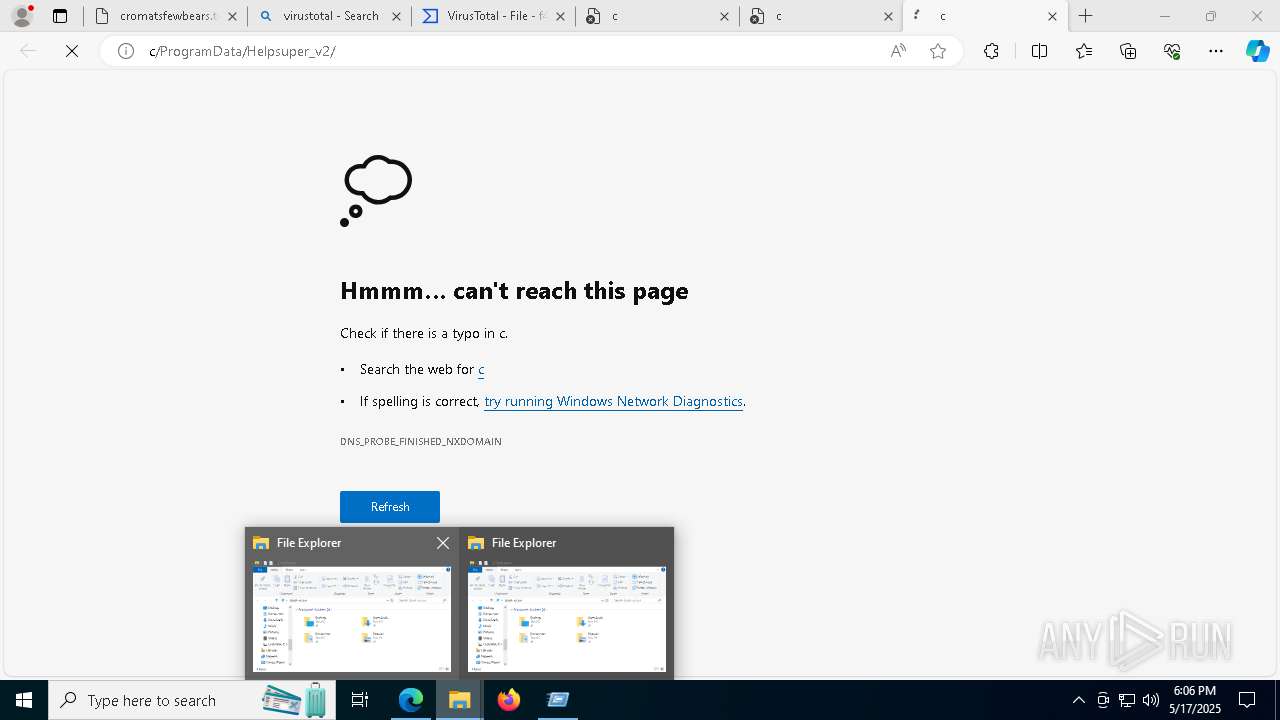The width and height of the screenshot is (1280, 720).
Task: Try running Windows Network Diagnostics link
Action: point(613,401)
